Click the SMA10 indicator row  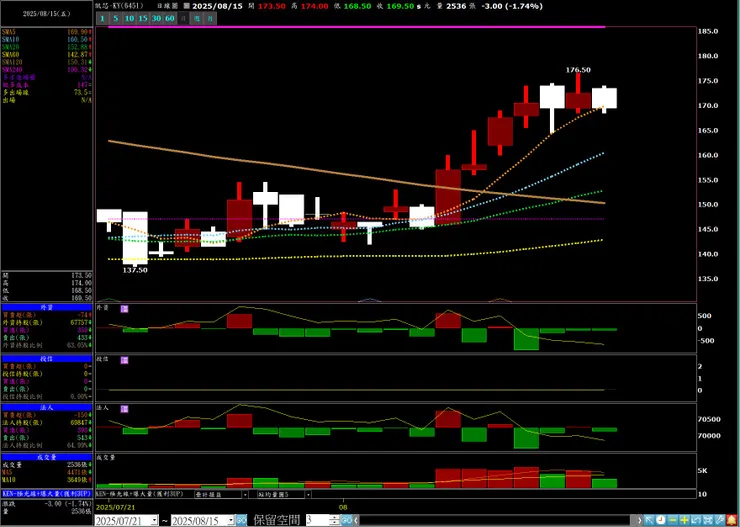click(x=47, y=39)
